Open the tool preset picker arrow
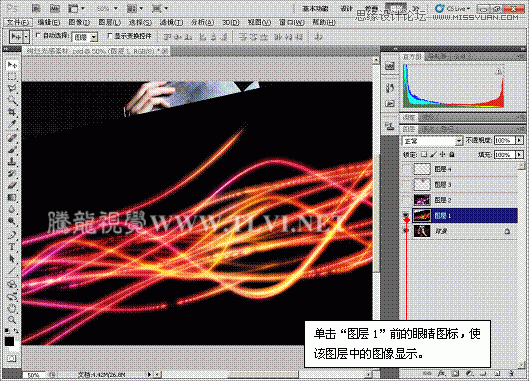The height and width of the screenshot is (381, 529). [26, 36]
